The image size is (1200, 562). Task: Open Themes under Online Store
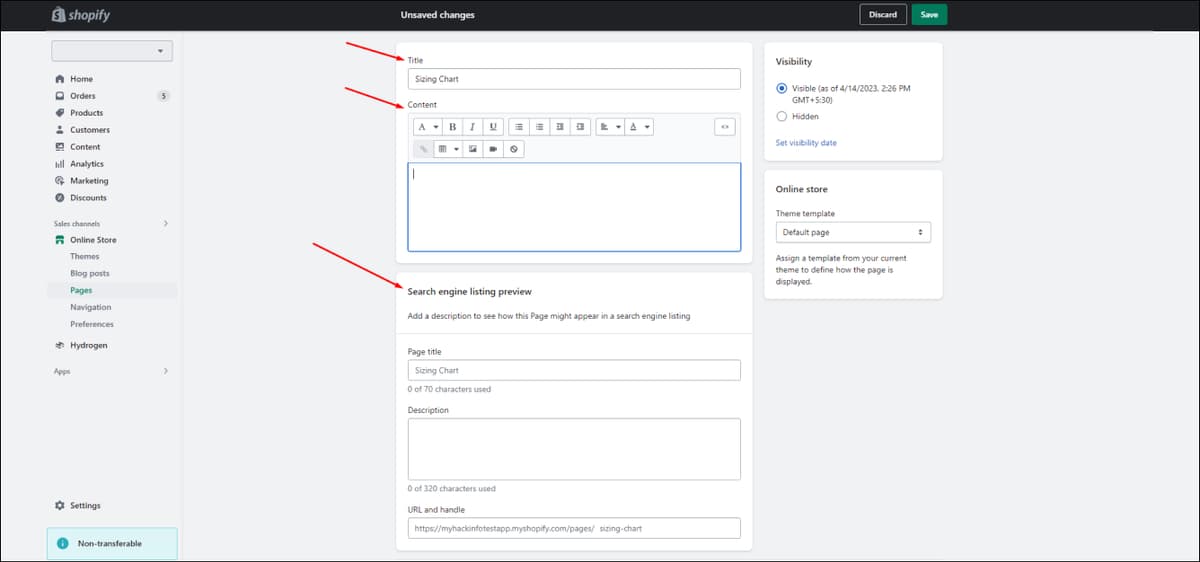[x=85, y=257]
